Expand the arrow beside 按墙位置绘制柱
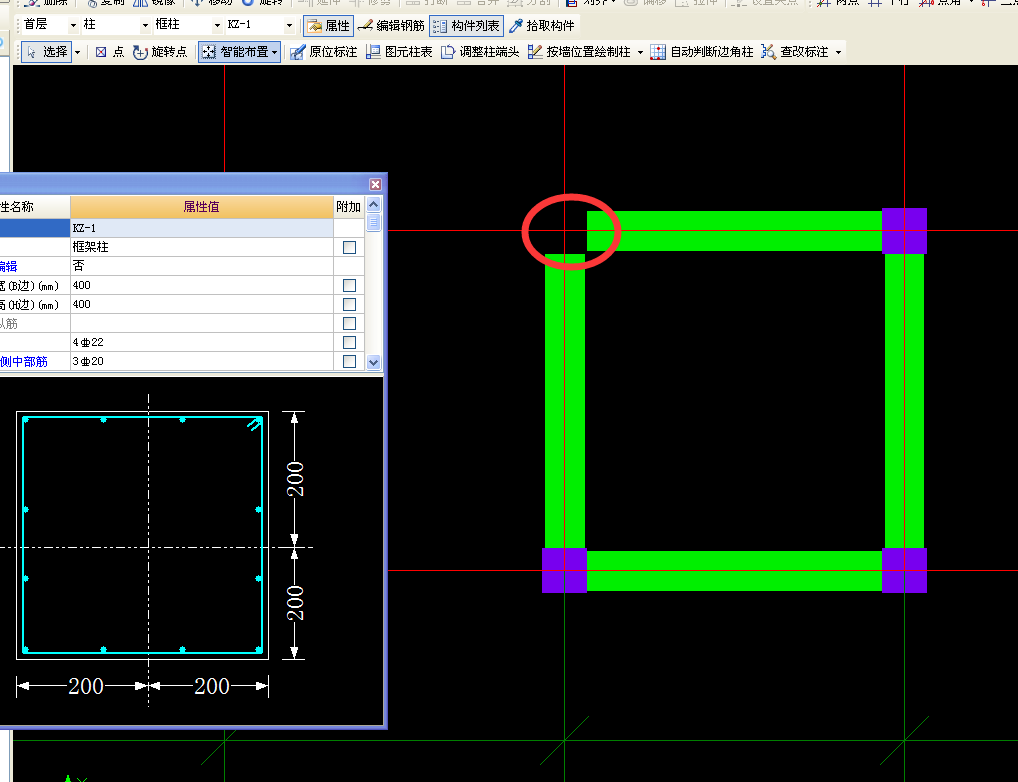Screen dimensions: 1018x782 point(640,52)
